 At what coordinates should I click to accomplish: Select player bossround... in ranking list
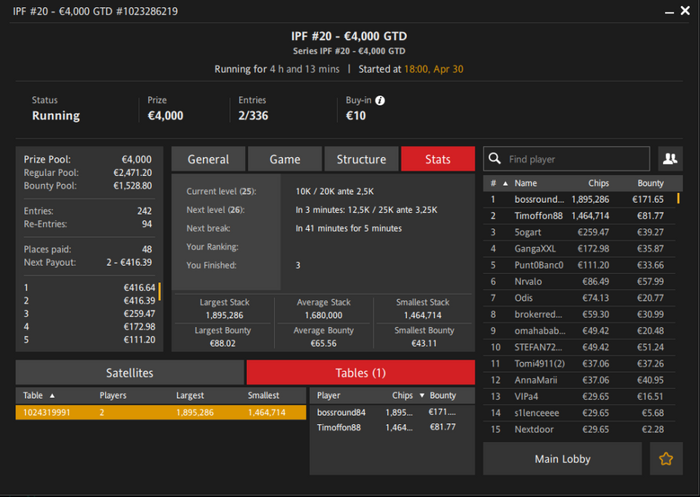[579, 199]
